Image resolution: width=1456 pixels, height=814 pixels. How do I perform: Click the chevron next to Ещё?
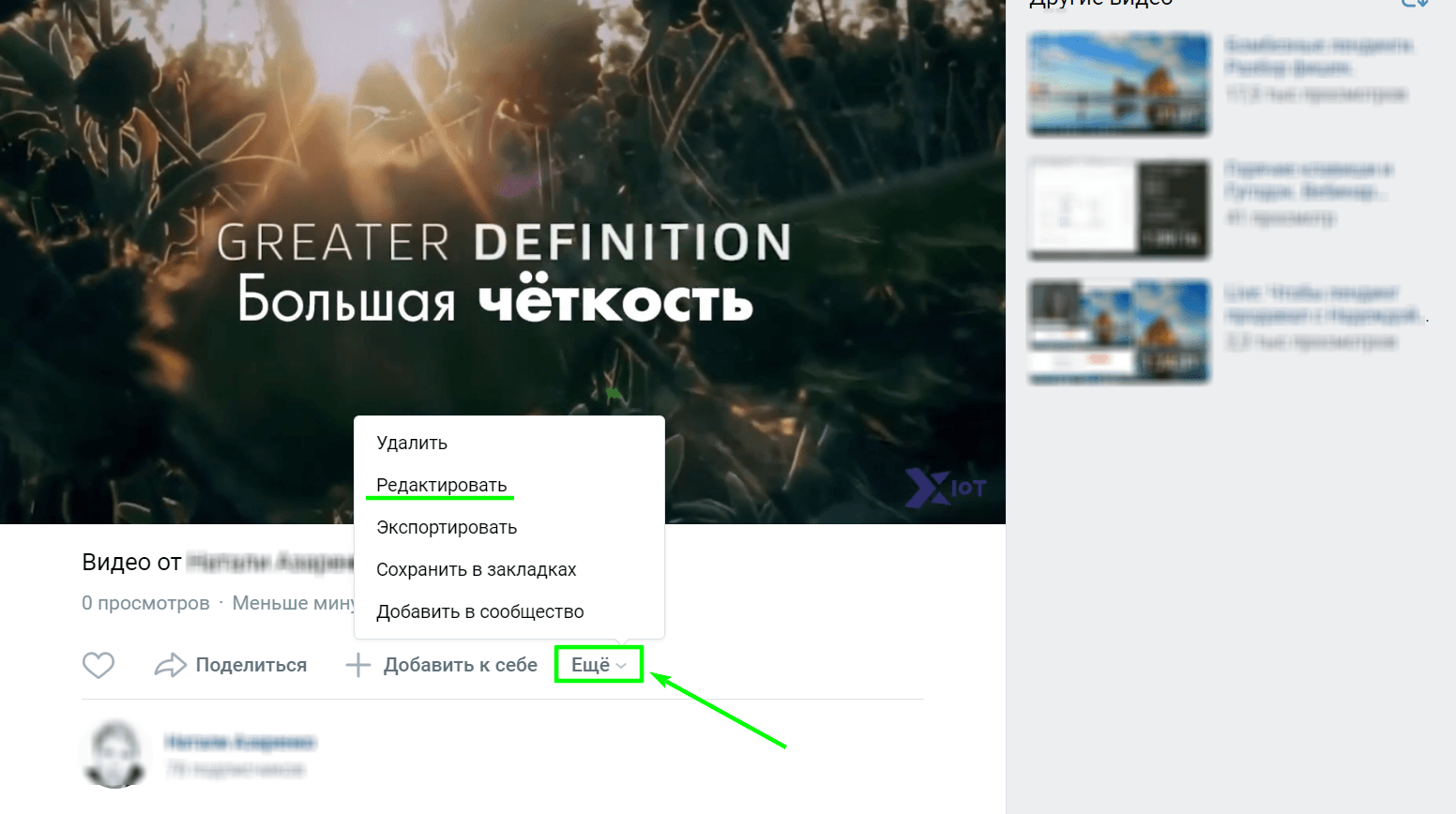(x=621, y=666)
